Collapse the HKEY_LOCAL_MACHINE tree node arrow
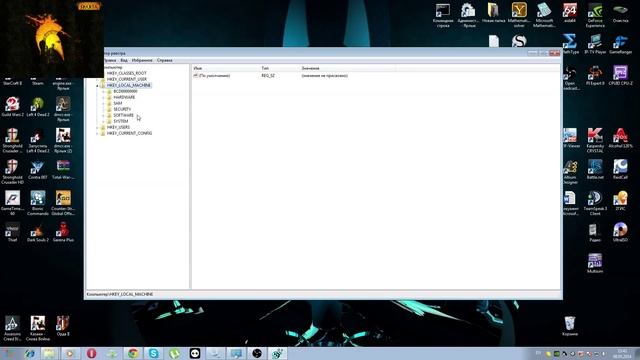 97,85
